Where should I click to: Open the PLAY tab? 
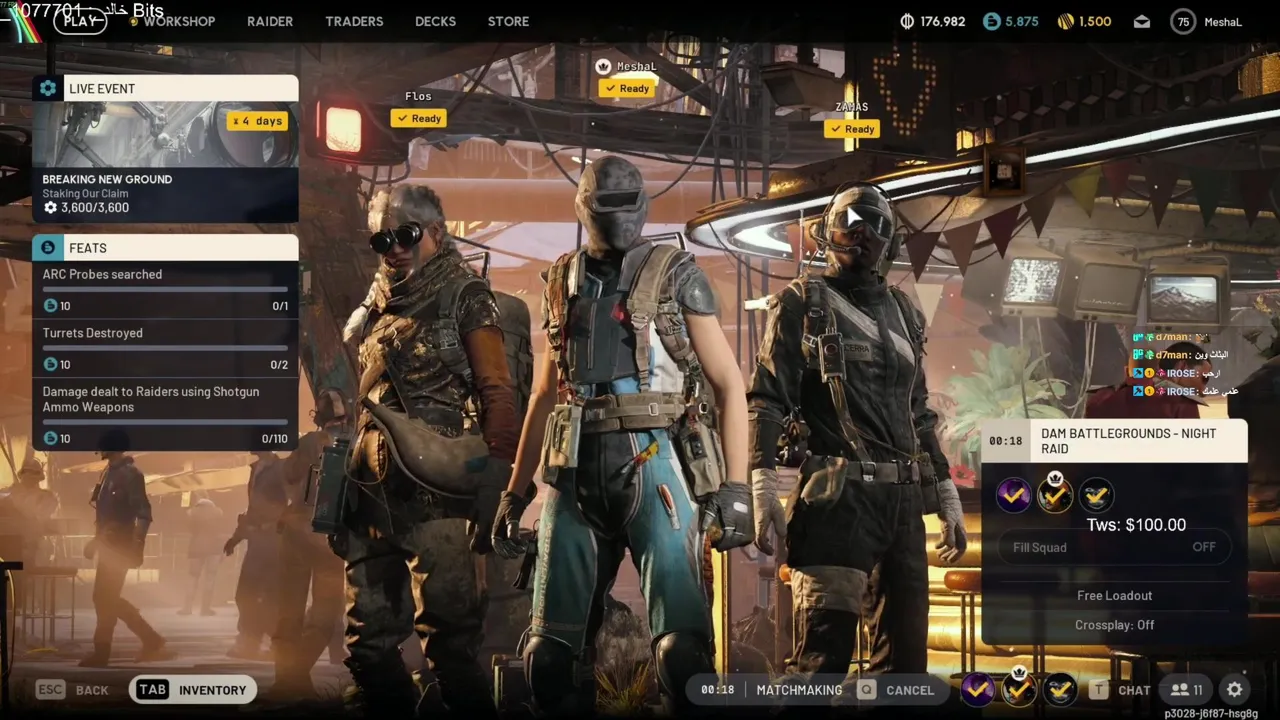click(80, 21)
